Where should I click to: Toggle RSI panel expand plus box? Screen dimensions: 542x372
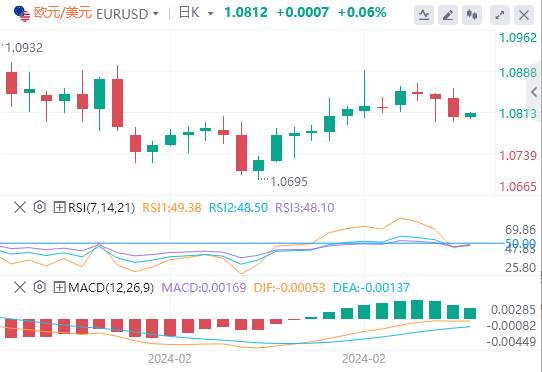point(59,207)
